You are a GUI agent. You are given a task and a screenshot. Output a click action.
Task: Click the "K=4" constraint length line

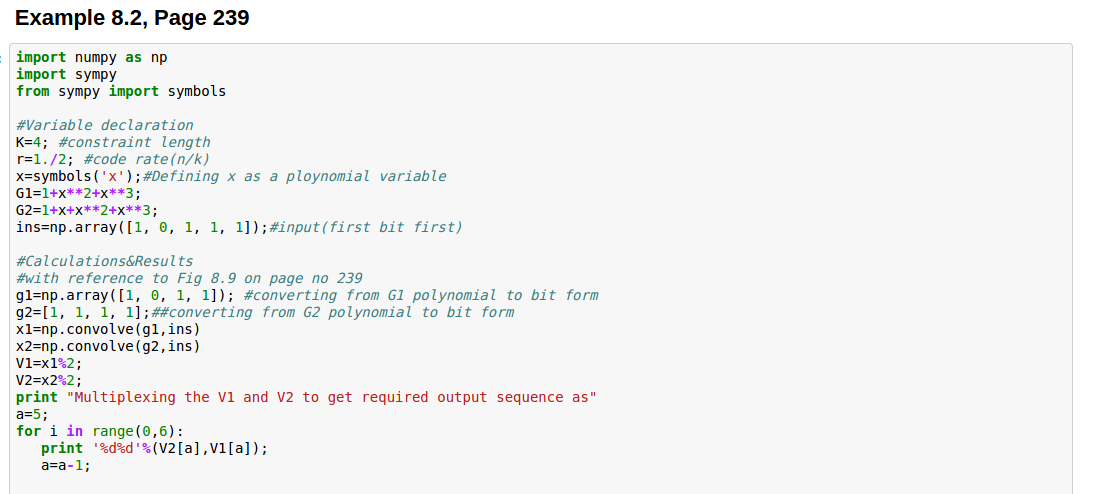click(x=113, y=143)
